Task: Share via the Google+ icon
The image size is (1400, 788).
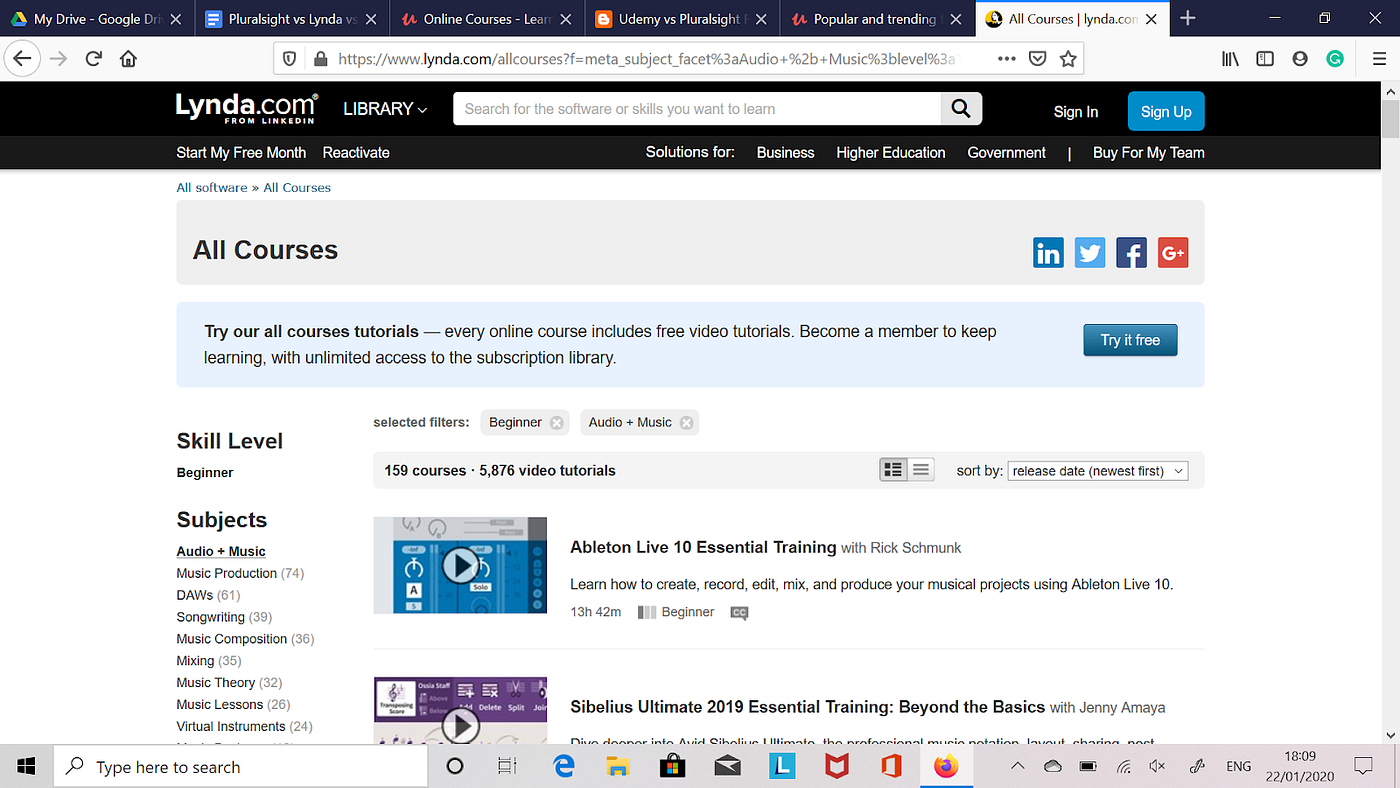Action: (x=1172, y=252)
